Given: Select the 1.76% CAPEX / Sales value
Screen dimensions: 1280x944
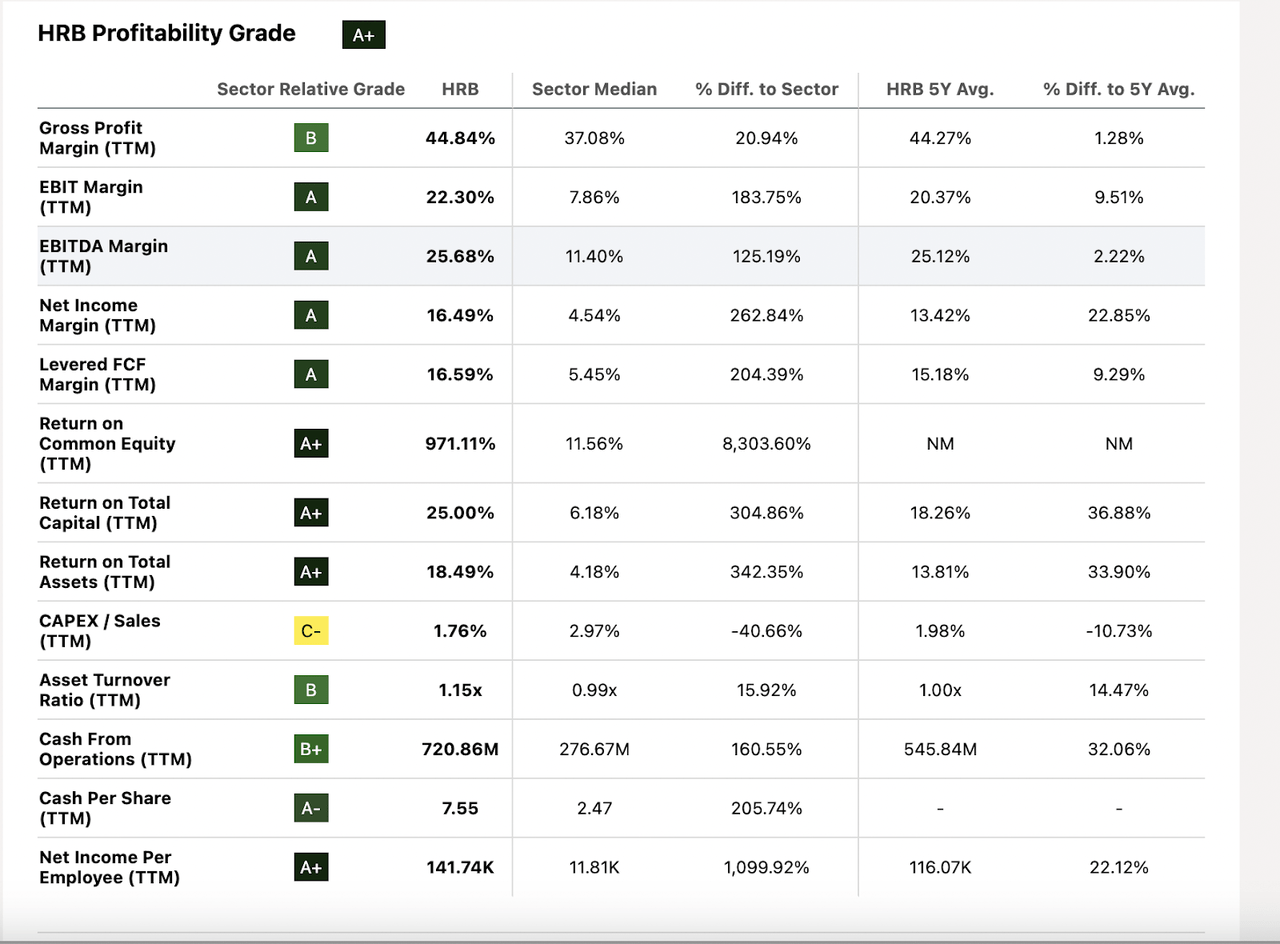Looking at the screenshot, I should 460,630.
